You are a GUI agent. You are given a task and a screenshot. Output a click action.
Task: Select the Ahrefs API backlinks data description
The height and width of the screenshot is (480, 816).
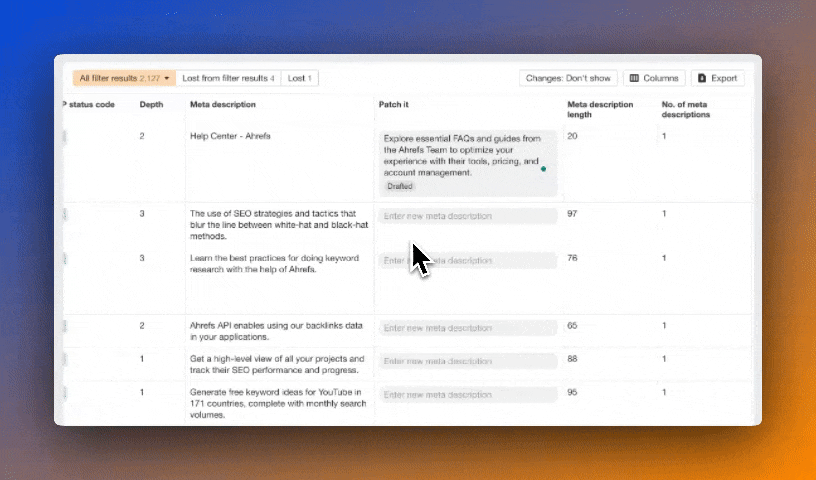click(276, 331)
